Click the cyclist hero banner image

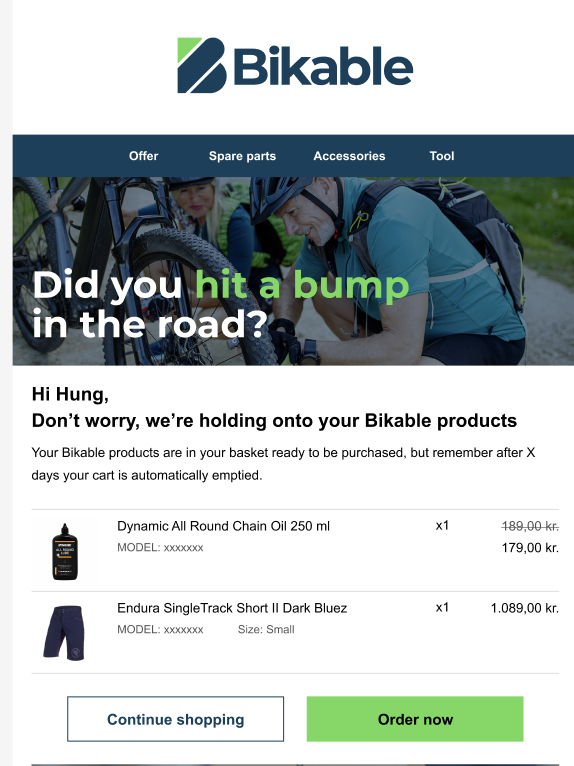[293, 271]
